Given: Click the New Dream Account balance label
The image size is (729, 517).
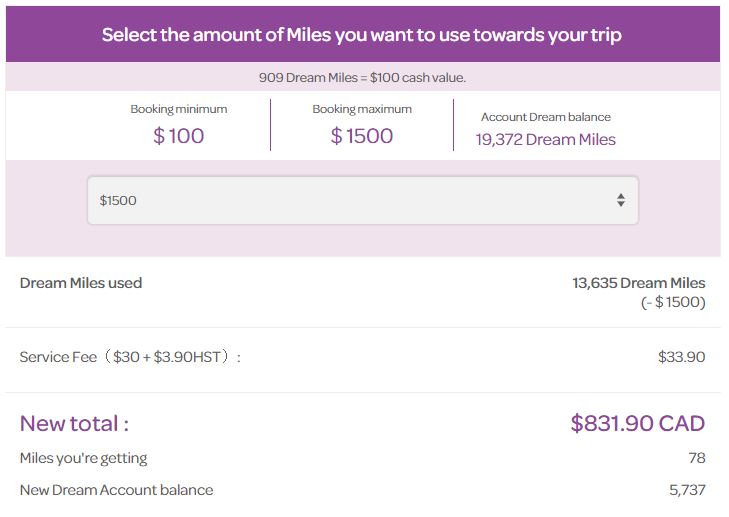Looking at the screenshot, I should [116, 490].
